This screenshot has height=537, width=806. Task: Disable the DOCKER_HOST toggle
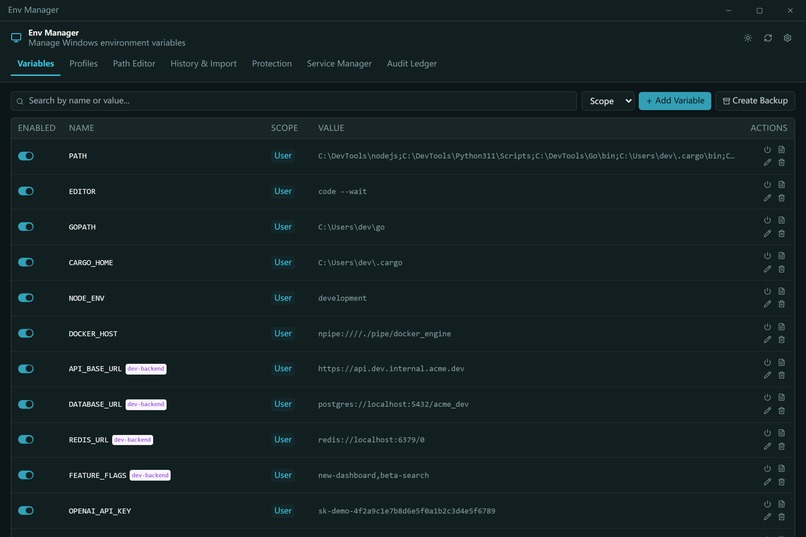tap(26, 333)
